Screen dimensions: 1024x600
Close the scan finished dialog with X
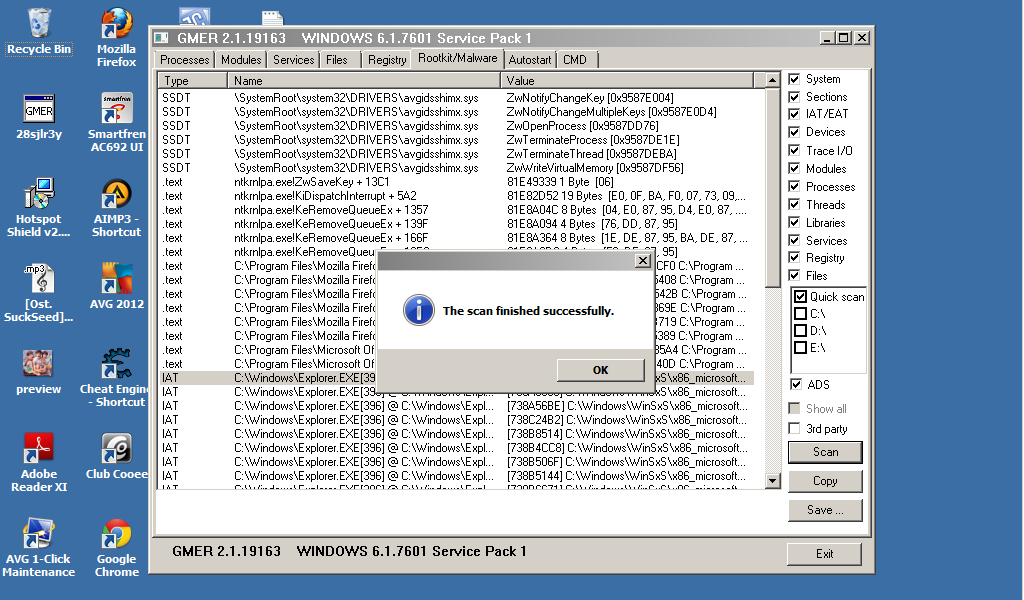[643, 261]
